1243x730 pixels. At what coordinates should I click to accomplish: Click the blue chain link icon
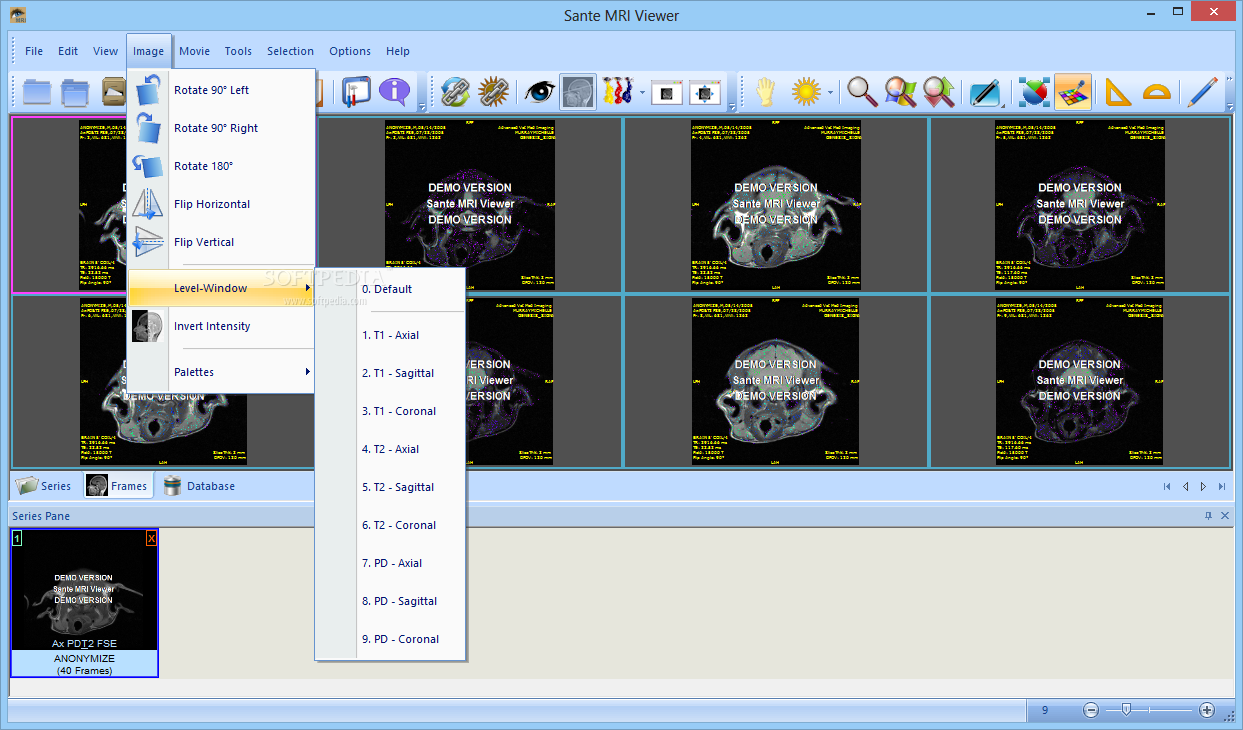coord(456,92)
